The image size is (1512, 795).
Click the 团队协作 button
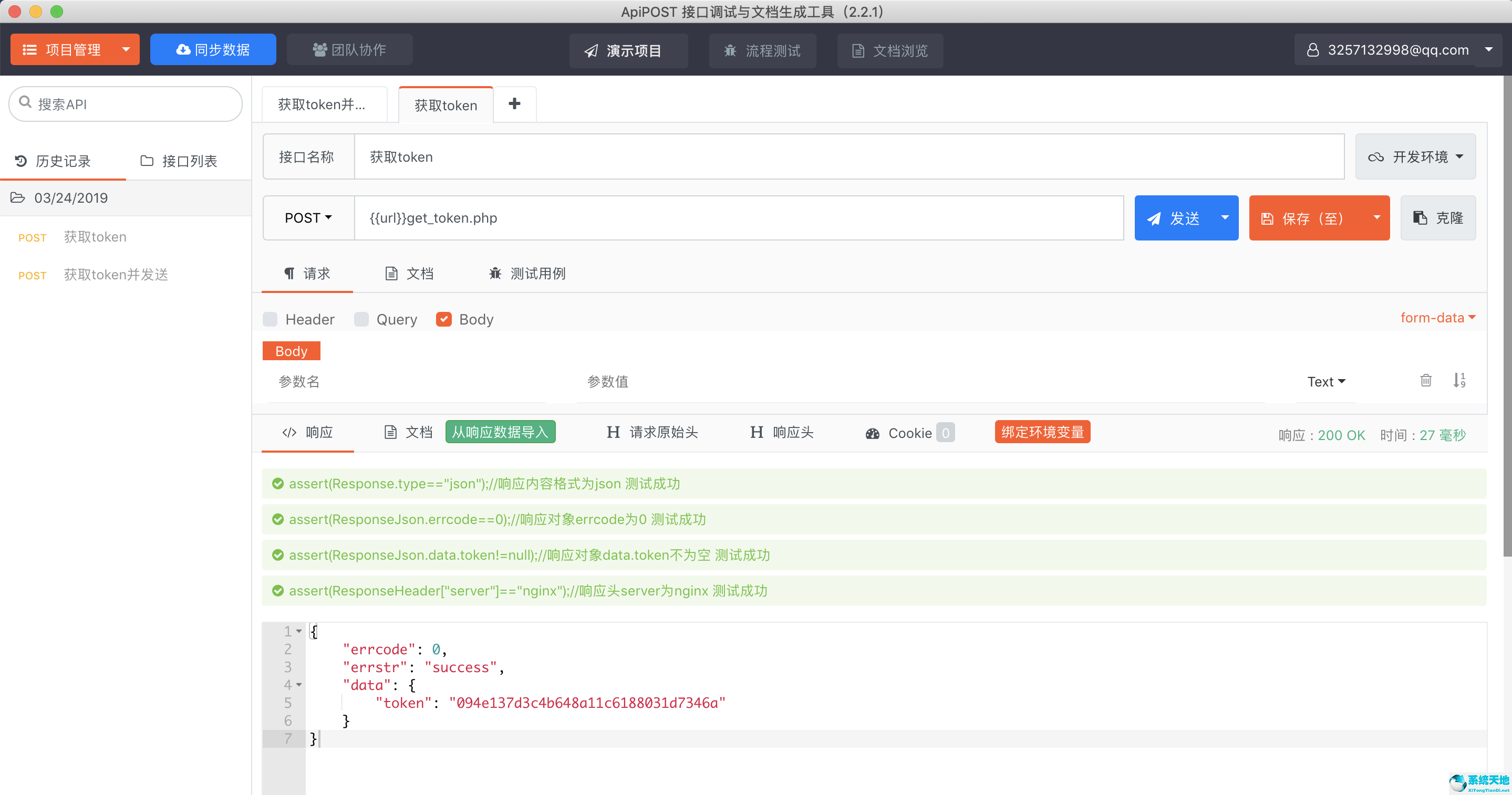coord(349,49)
